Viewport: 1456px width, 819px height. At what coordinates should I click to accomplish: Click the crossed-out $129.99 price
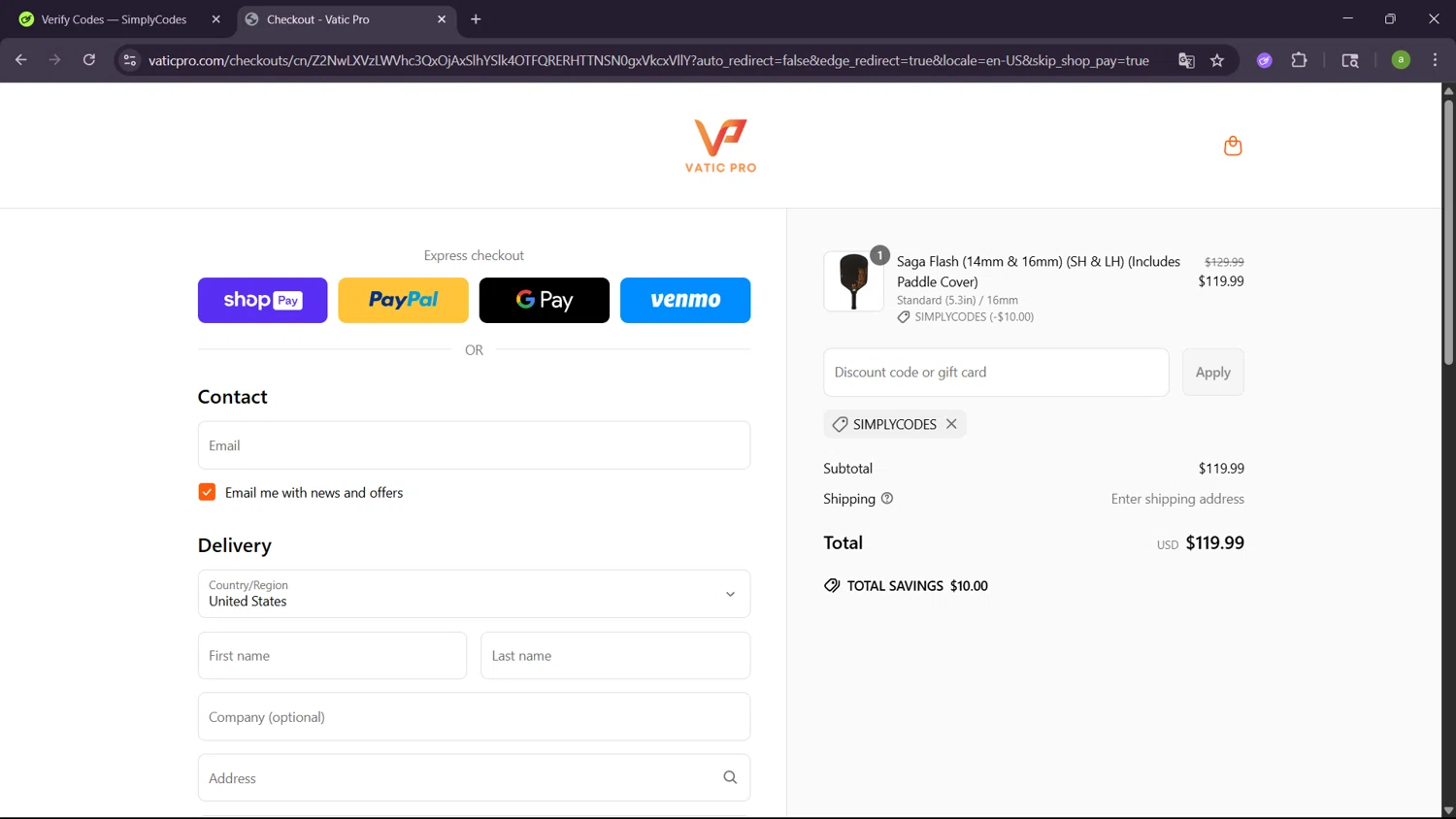point(1224,262)
